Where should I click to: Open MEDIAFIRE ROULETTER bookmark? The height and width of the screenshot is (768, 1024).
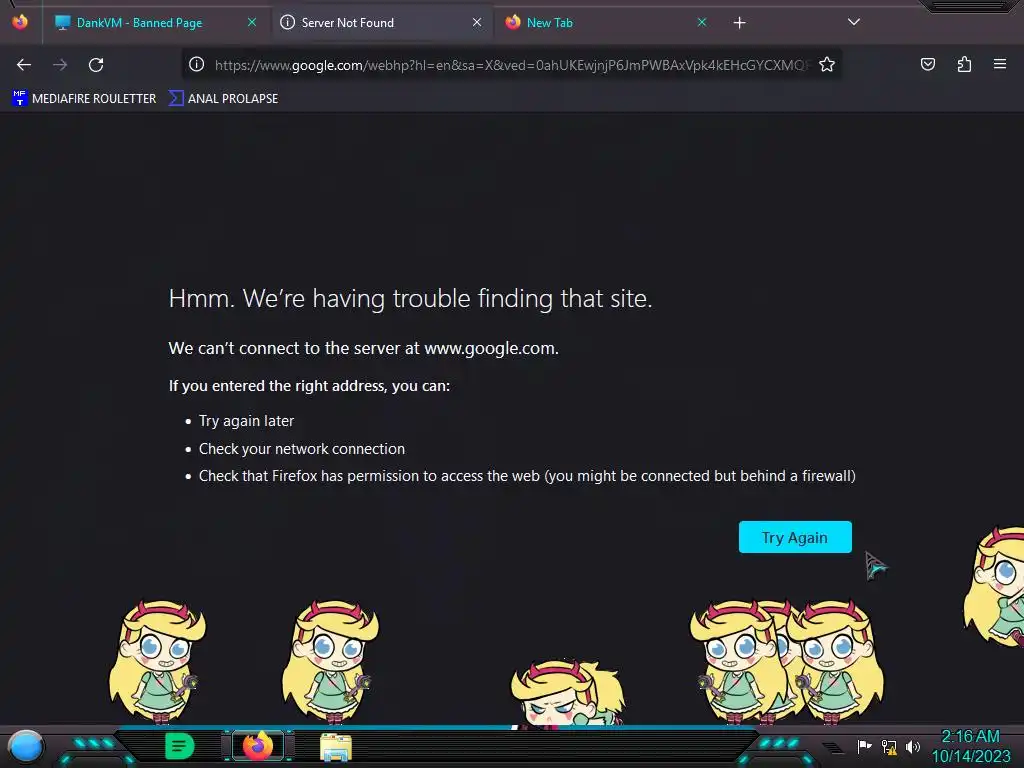(84, 99)
